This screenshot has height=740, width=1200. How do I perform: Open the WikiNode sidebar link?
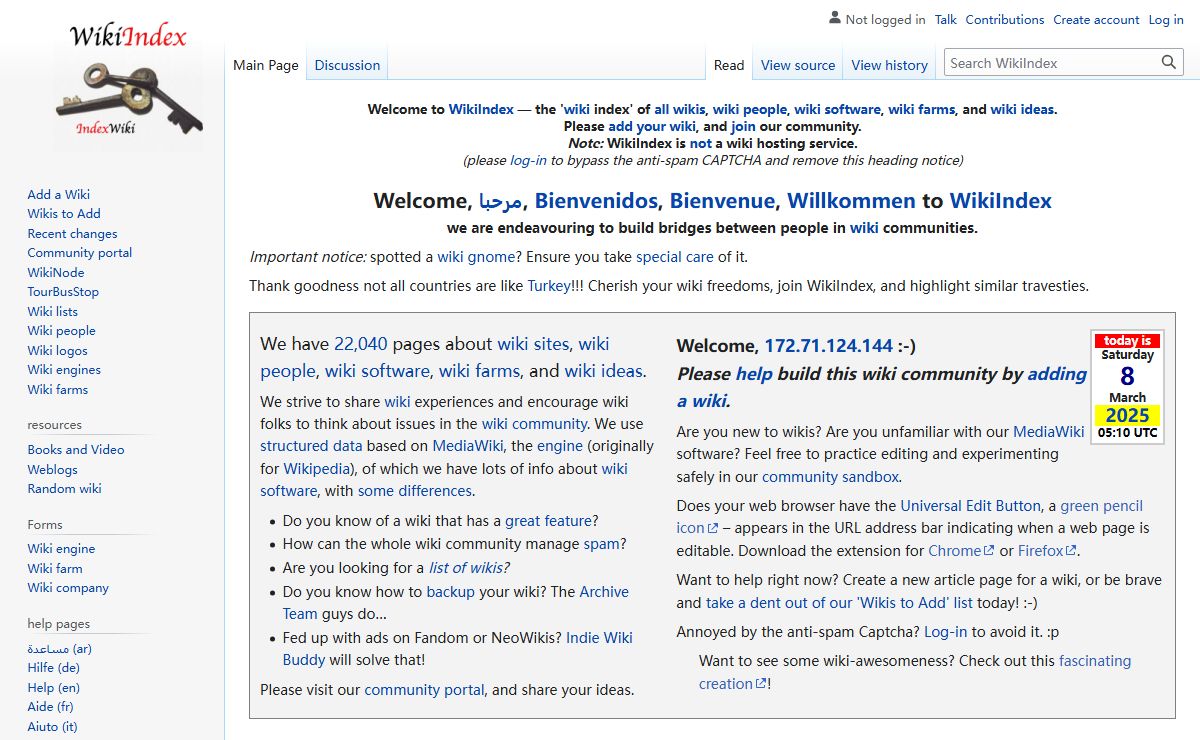pos(56,272)
